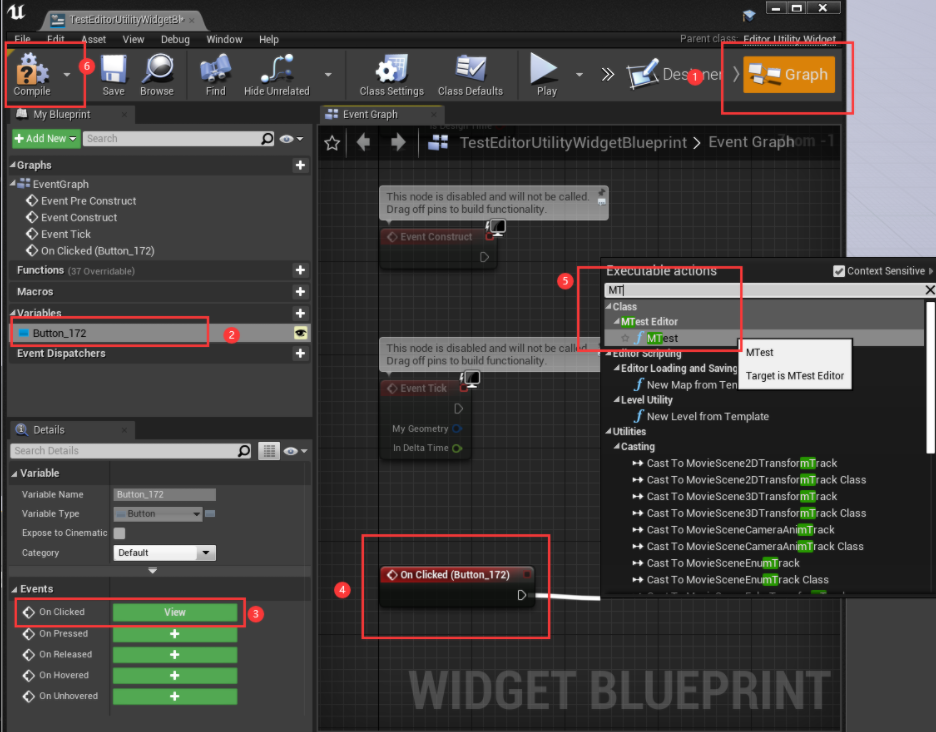Open Category Default combo box
The image size is (936, 732).
pos(164,553)
